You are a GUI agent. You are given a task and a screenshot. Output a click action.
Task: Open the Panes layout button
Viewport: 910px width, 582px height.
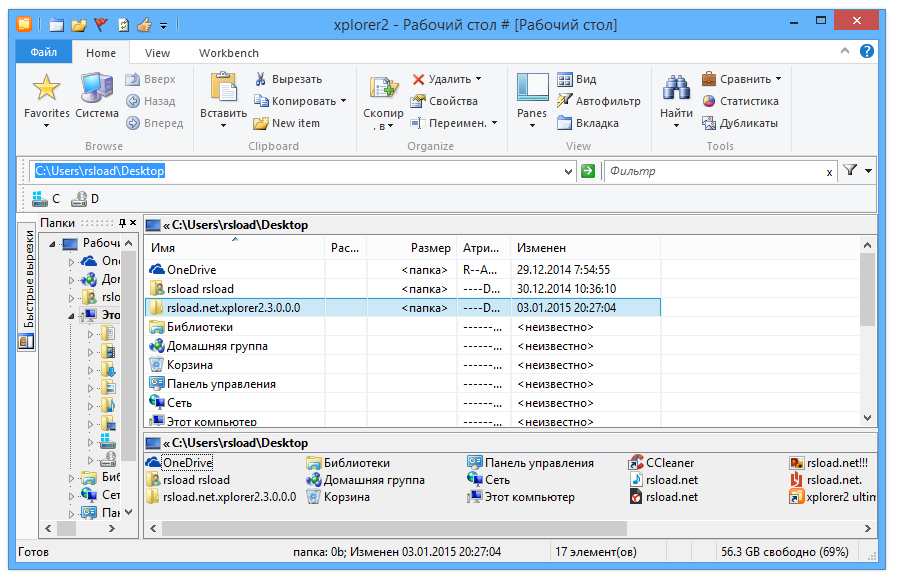[x=532, y=99]
